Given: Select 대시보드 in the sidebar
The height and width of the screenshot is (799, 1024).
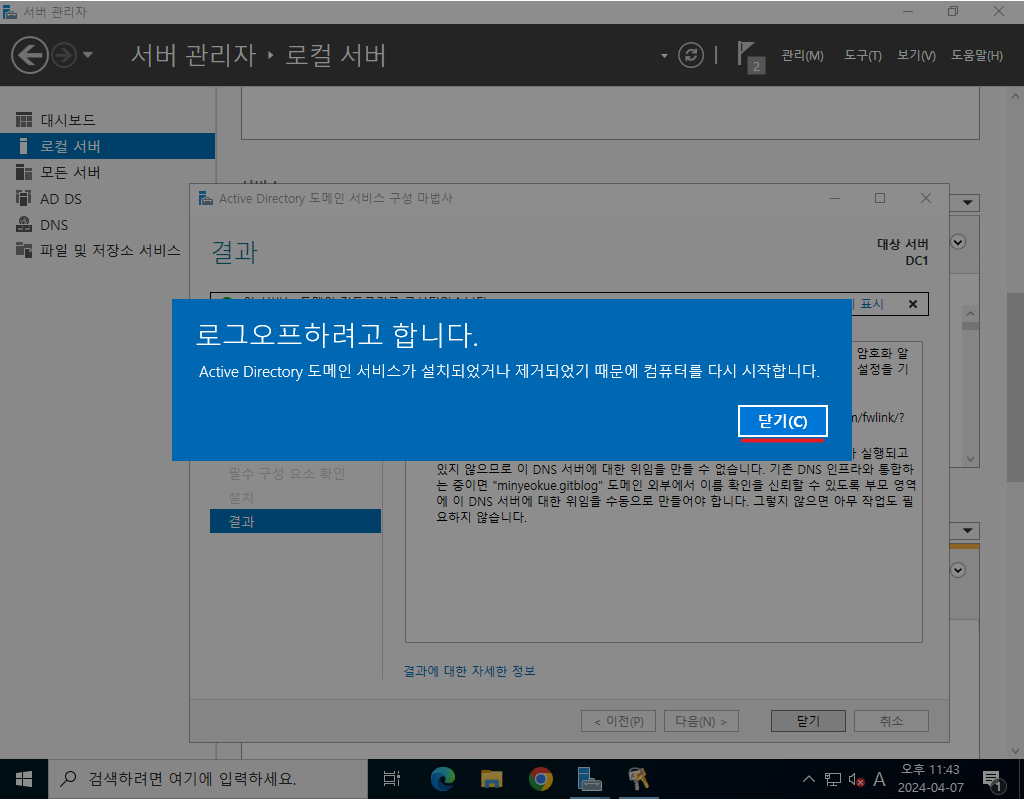Looking at the screenshot, I should pos(108,120).
